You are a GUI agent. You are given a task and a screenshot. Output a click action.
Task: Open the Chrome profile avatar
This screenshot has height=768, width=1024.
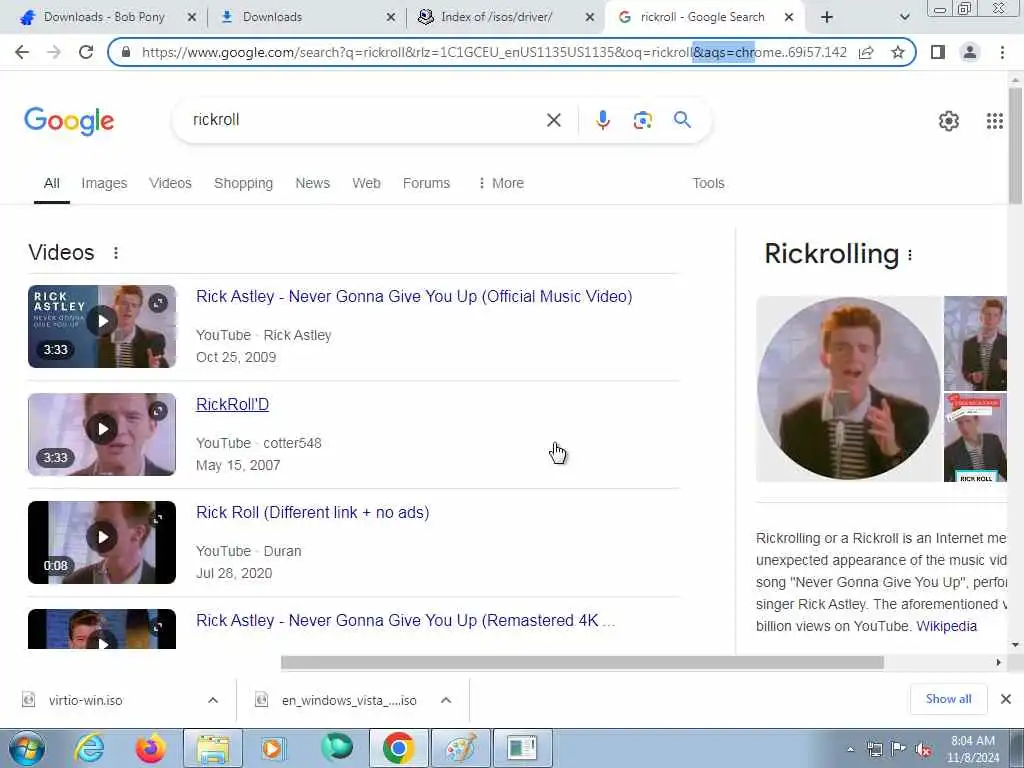pos(970,52)
